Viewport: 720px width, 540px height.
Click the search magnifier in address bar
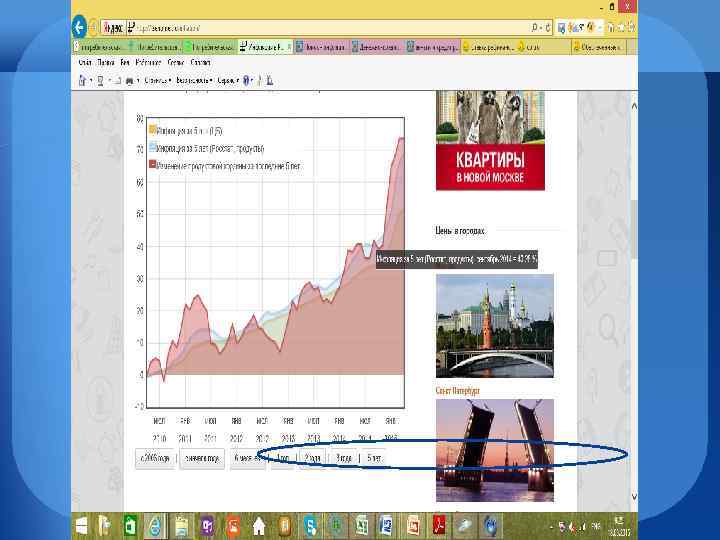point(535,28)
